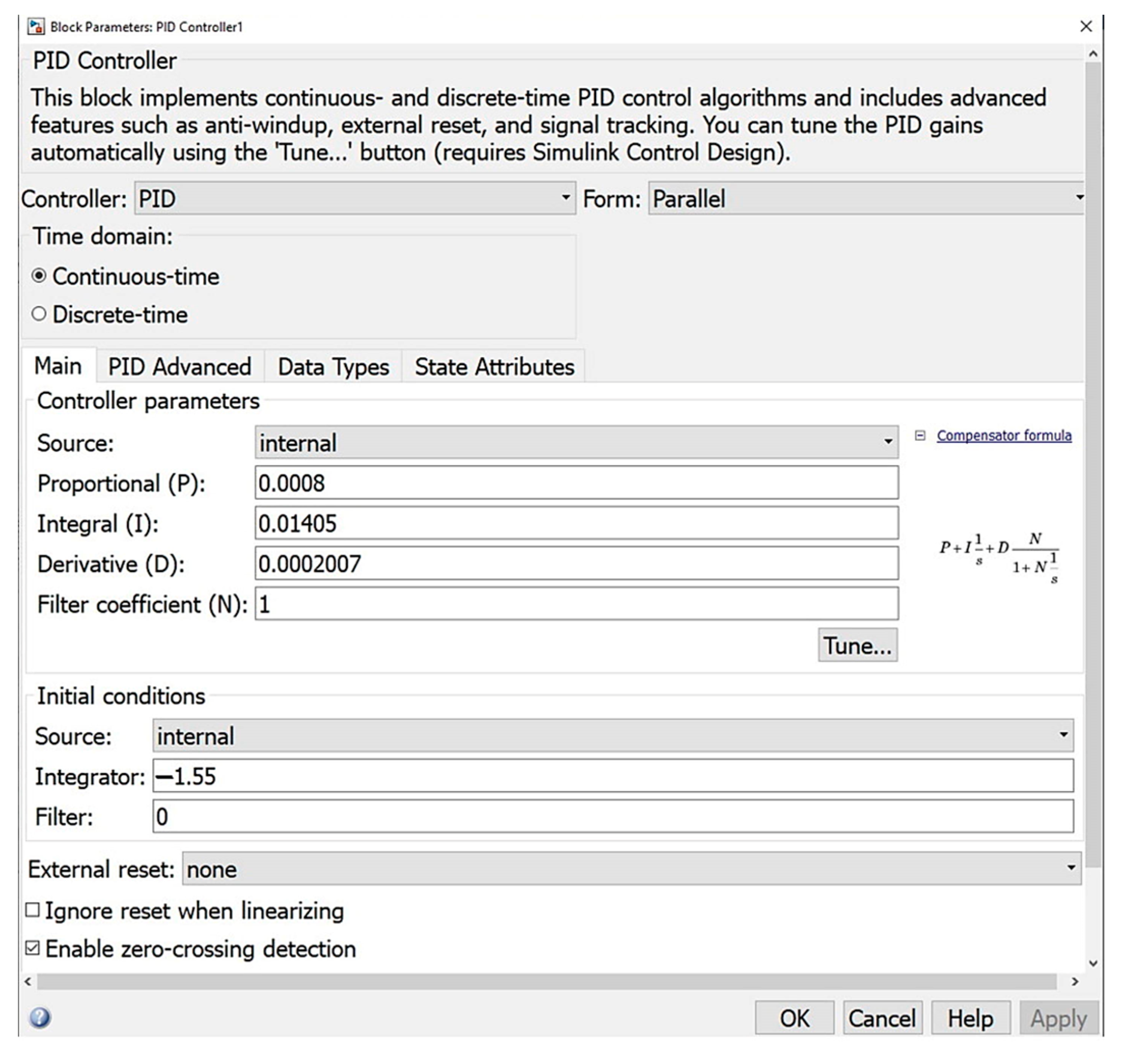1124x1064 pixels.
Task: Open the Form dropdown showing Parallel
Action: (x=865, y=198)
